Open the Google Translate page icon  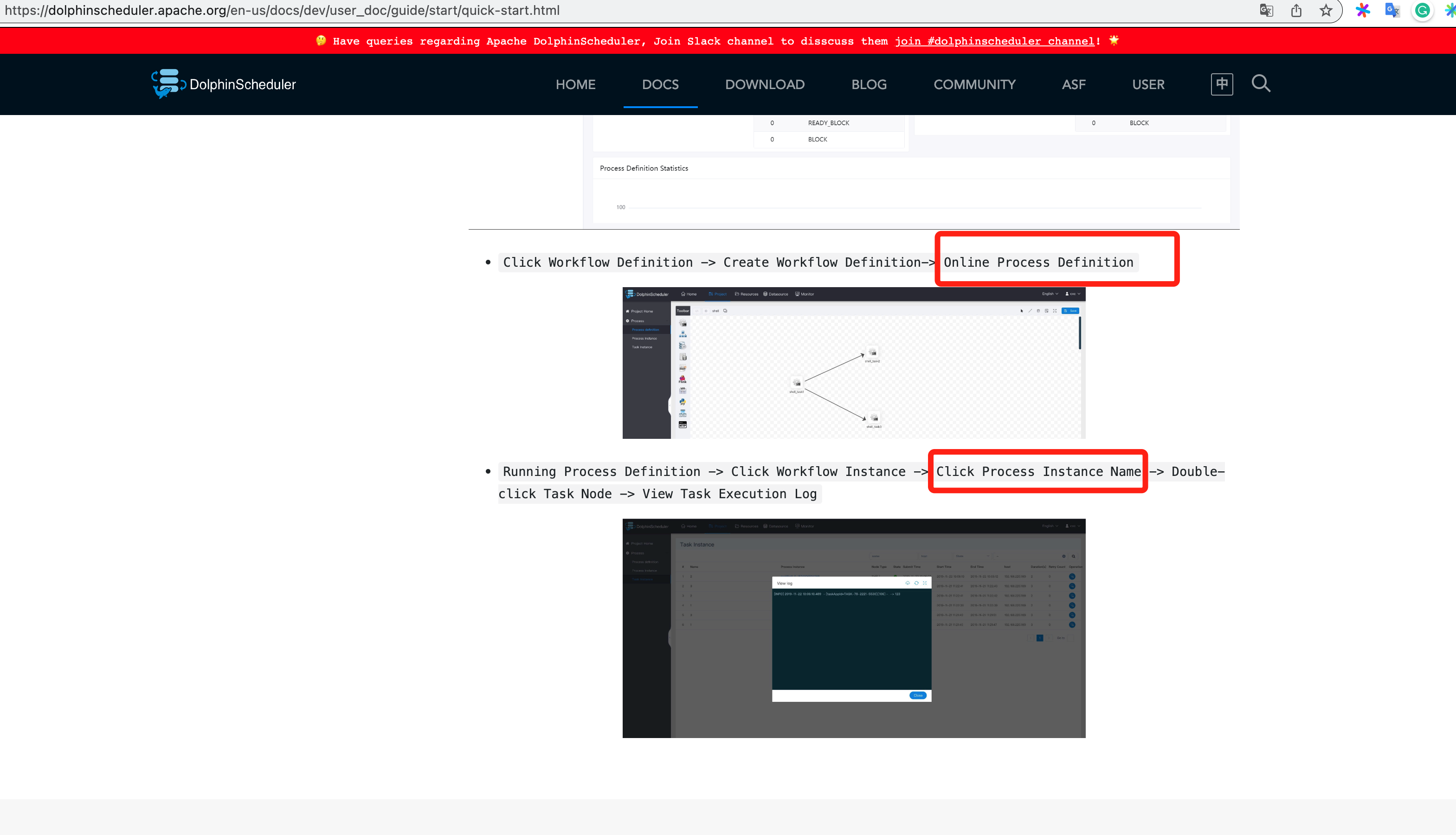(1266, 11)
